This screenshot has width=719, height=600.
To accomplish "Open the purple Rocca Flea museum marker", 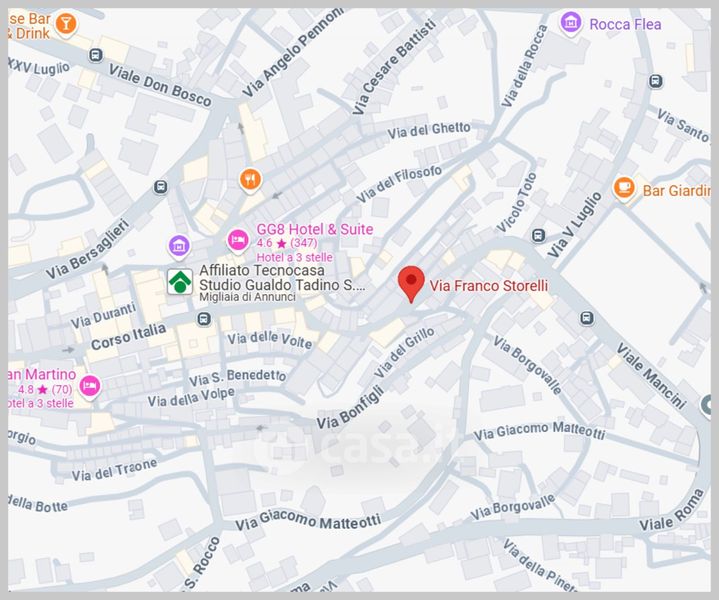I will tap(571, 22).
